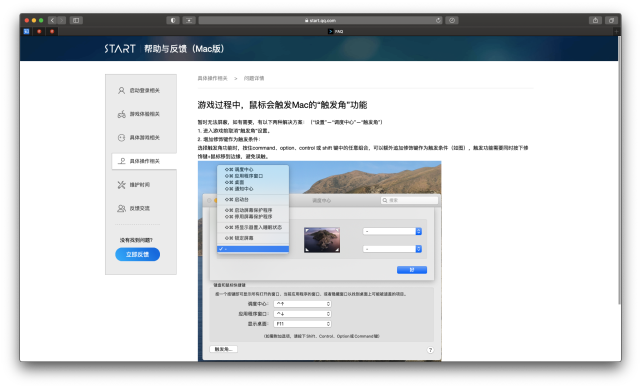641x388 pixels.
Task: Select 具体操作相关 in the sidebar
Action: pos(144,161)
